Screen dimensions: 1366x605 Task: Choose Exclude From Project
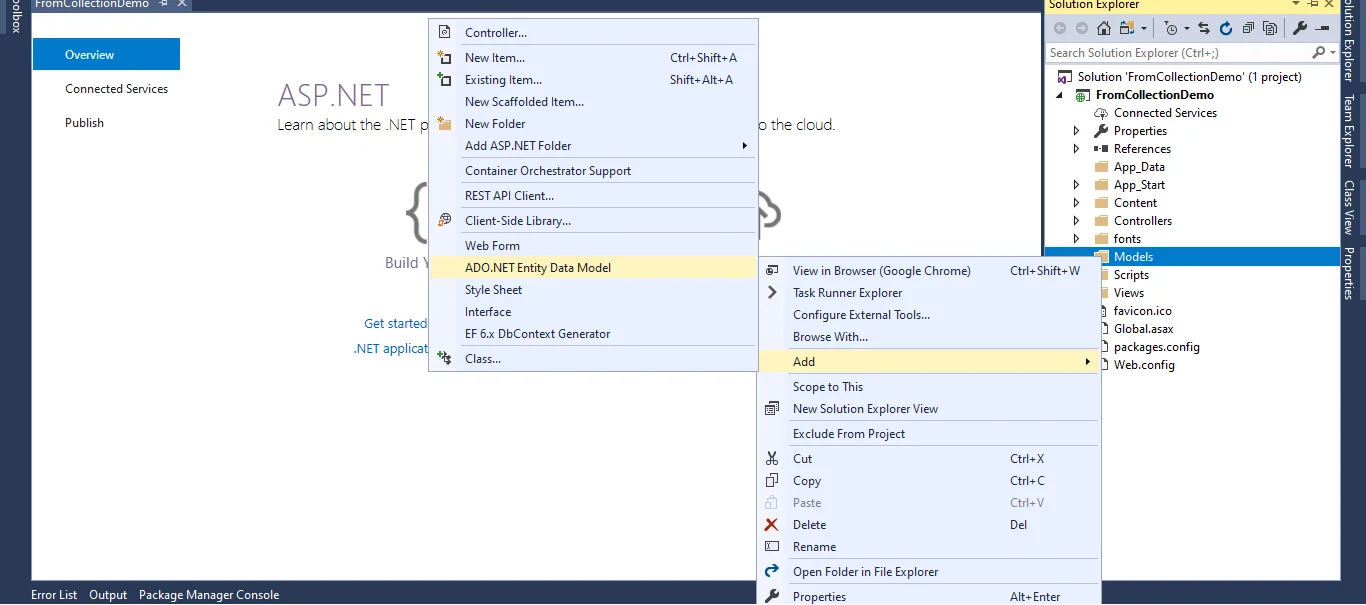pos(929,434)
